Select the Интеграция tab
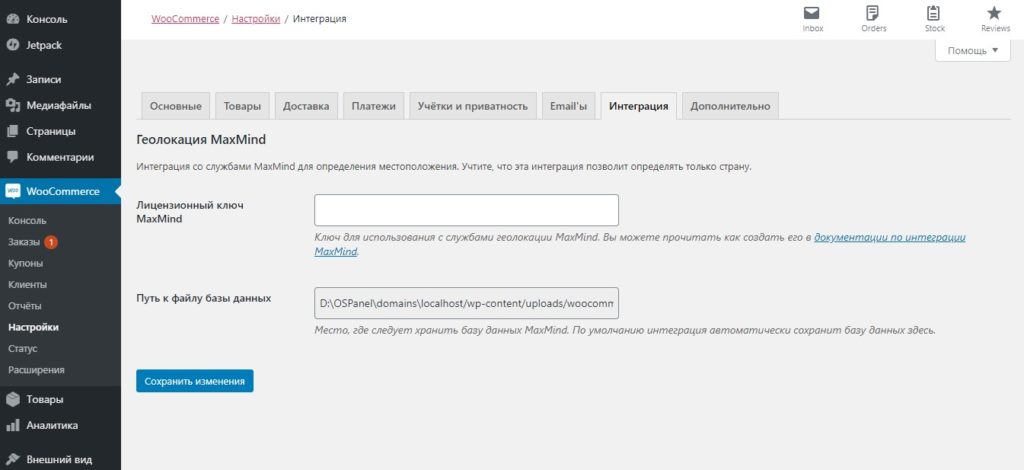The image size is (1024, 470). (x=639, y=106)
